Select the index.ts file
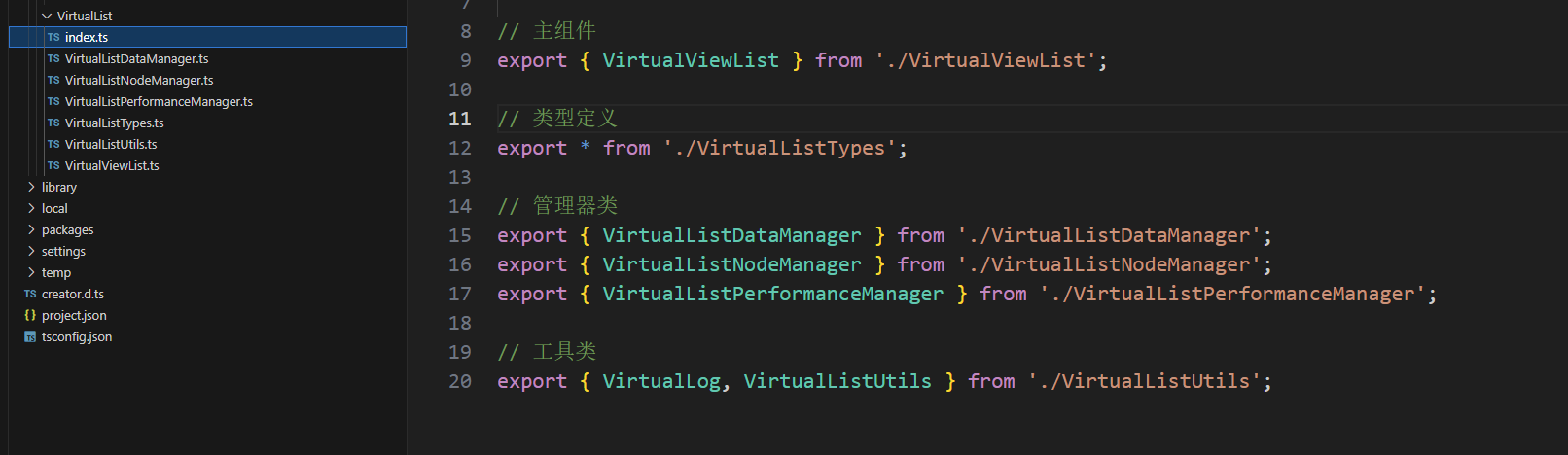Image resolution: width=1568 pixels, height=455 pixels. pyautogui.click(x=87, y=37)
